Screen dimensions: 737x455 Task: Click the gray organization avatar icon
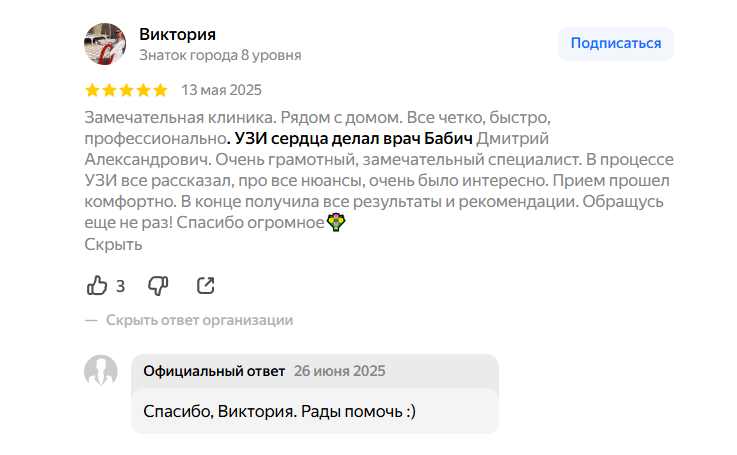tap(101, 371)
